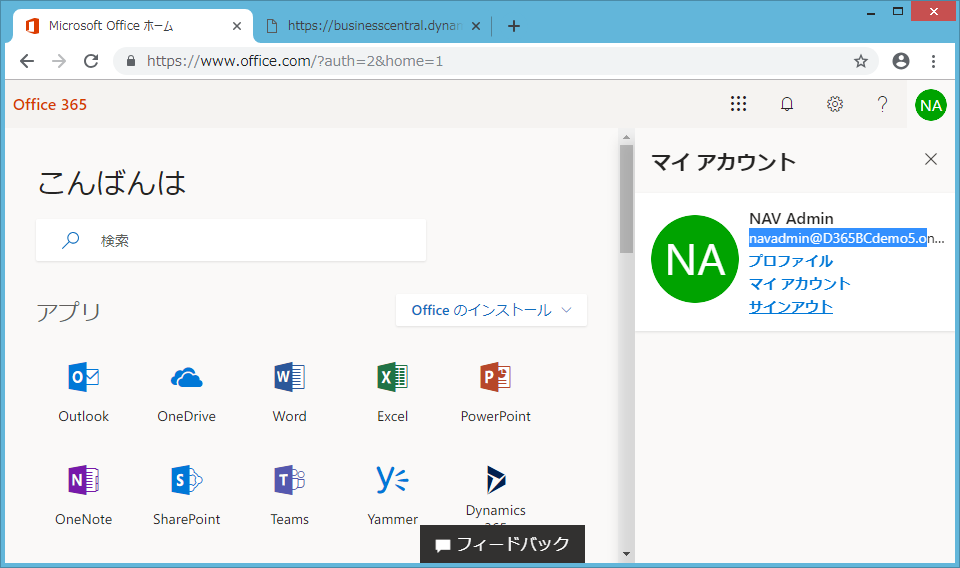
Task: Open the Yammer app
Action: [x=392, y=495]
